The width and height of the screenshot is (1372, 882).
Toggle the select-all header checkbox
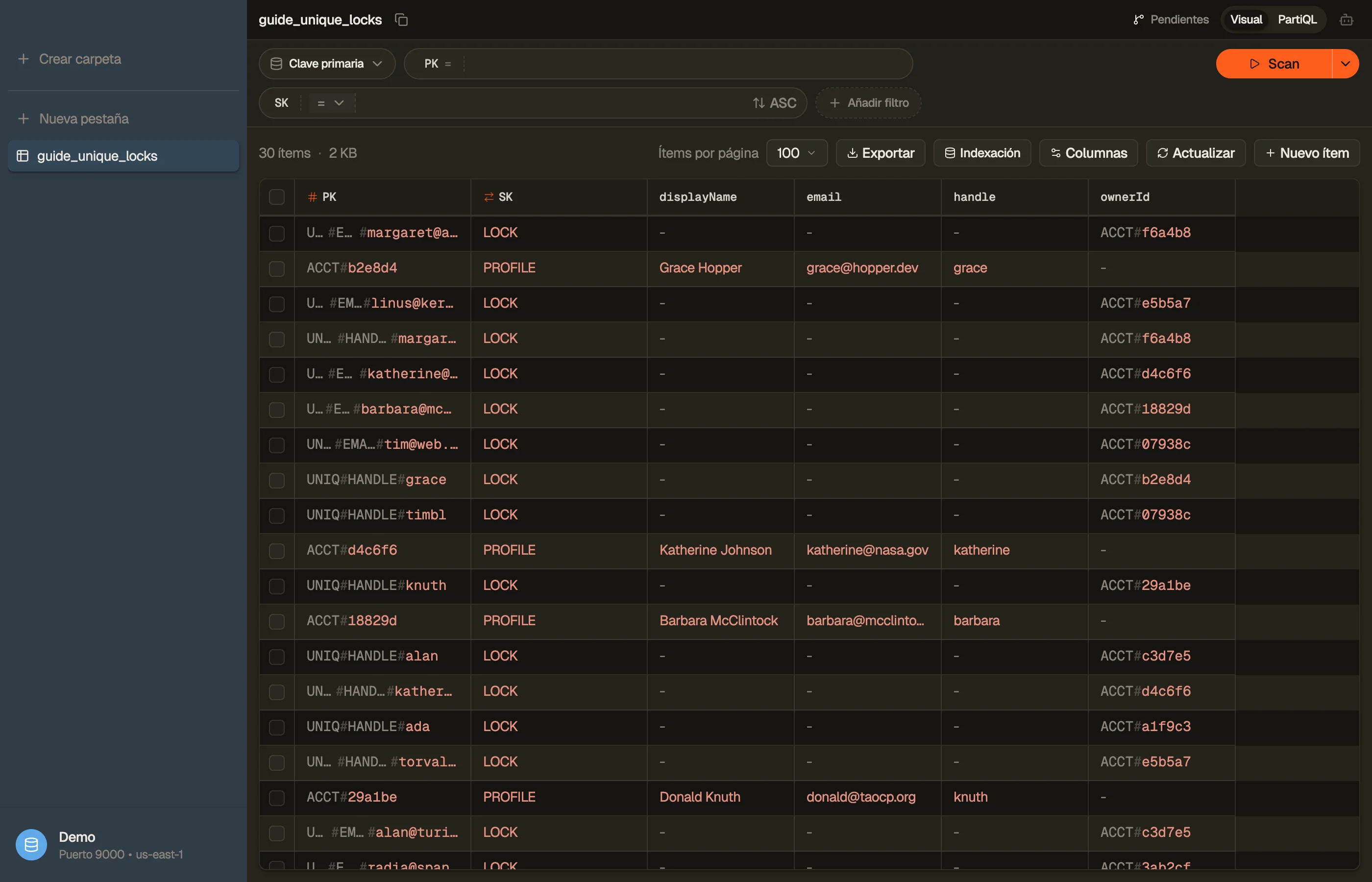[x=276, y=197]
